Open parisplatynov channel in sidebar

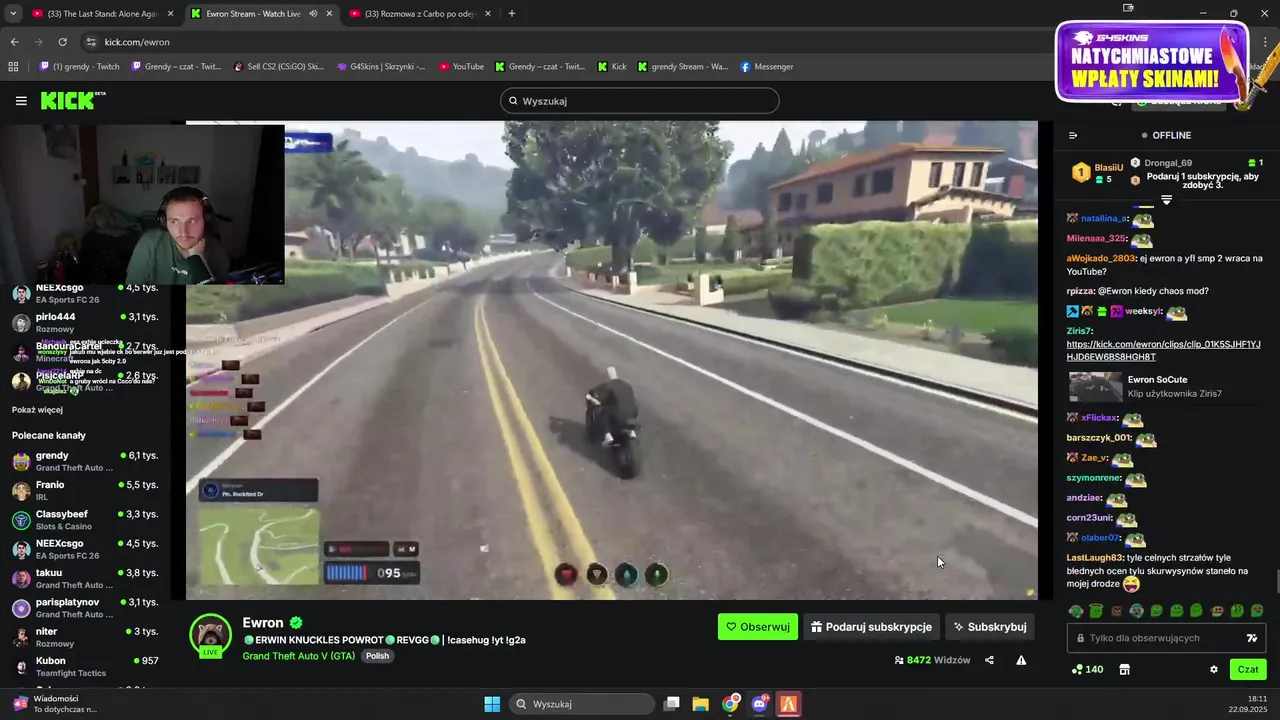pos(85,608)
